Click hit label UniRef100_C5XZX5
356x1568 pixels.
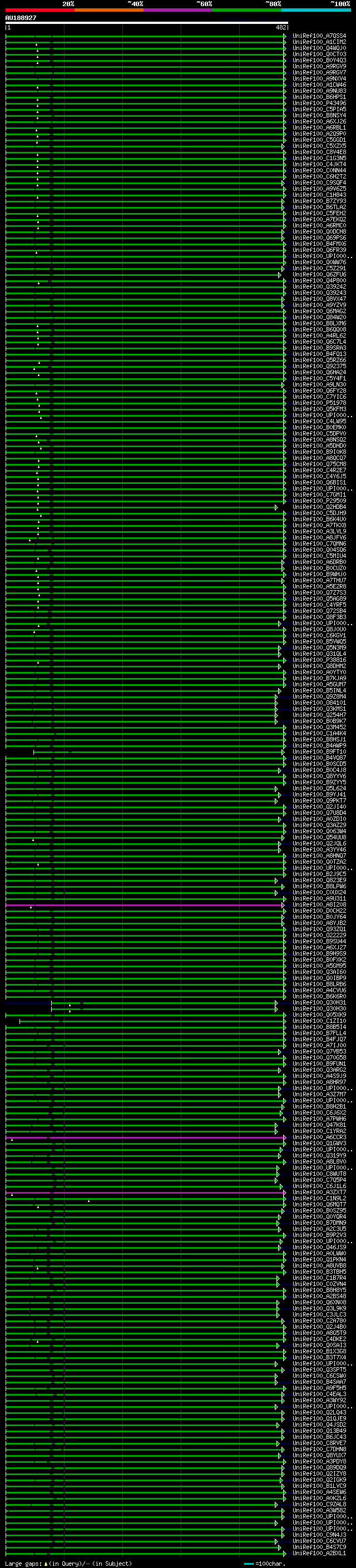319,146
